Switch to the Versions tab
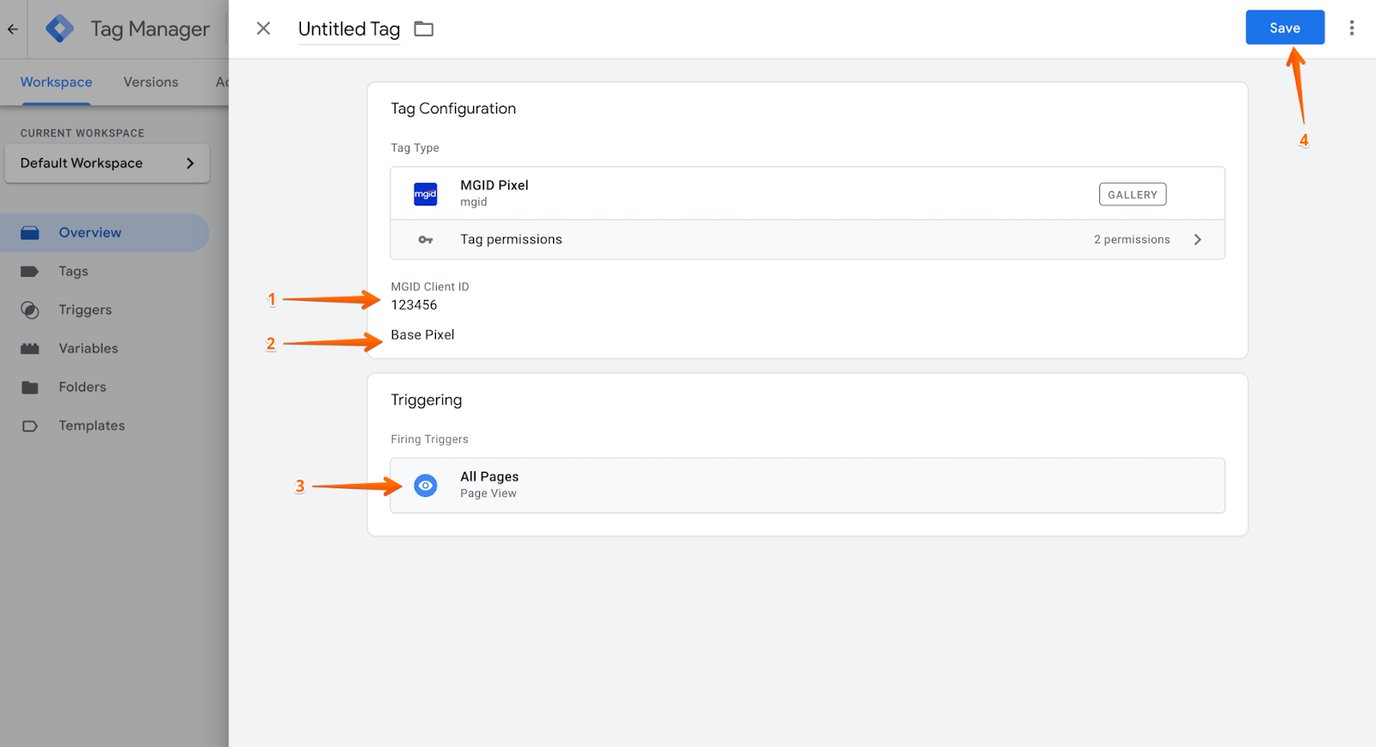Image resolution: width=1376 pixels, height=747 pixels. pyautogui.click(x=150, y=81)
